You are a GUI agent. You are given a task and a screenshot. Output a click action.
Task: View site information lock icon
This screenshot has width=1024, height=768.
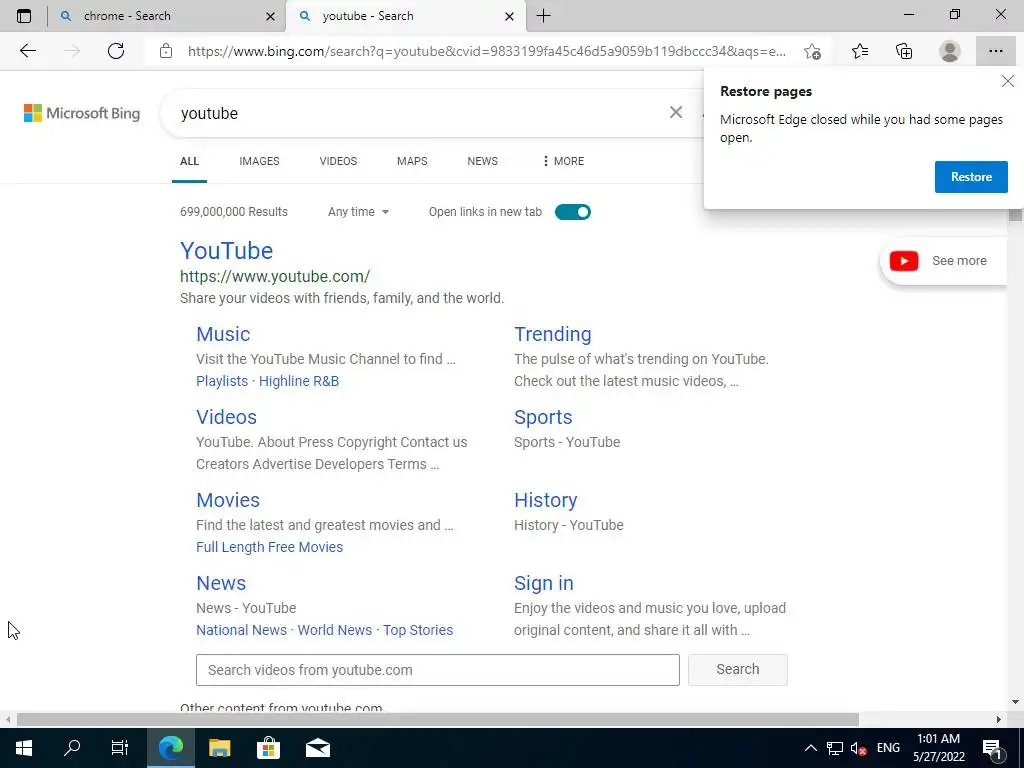tap(166, 51)
